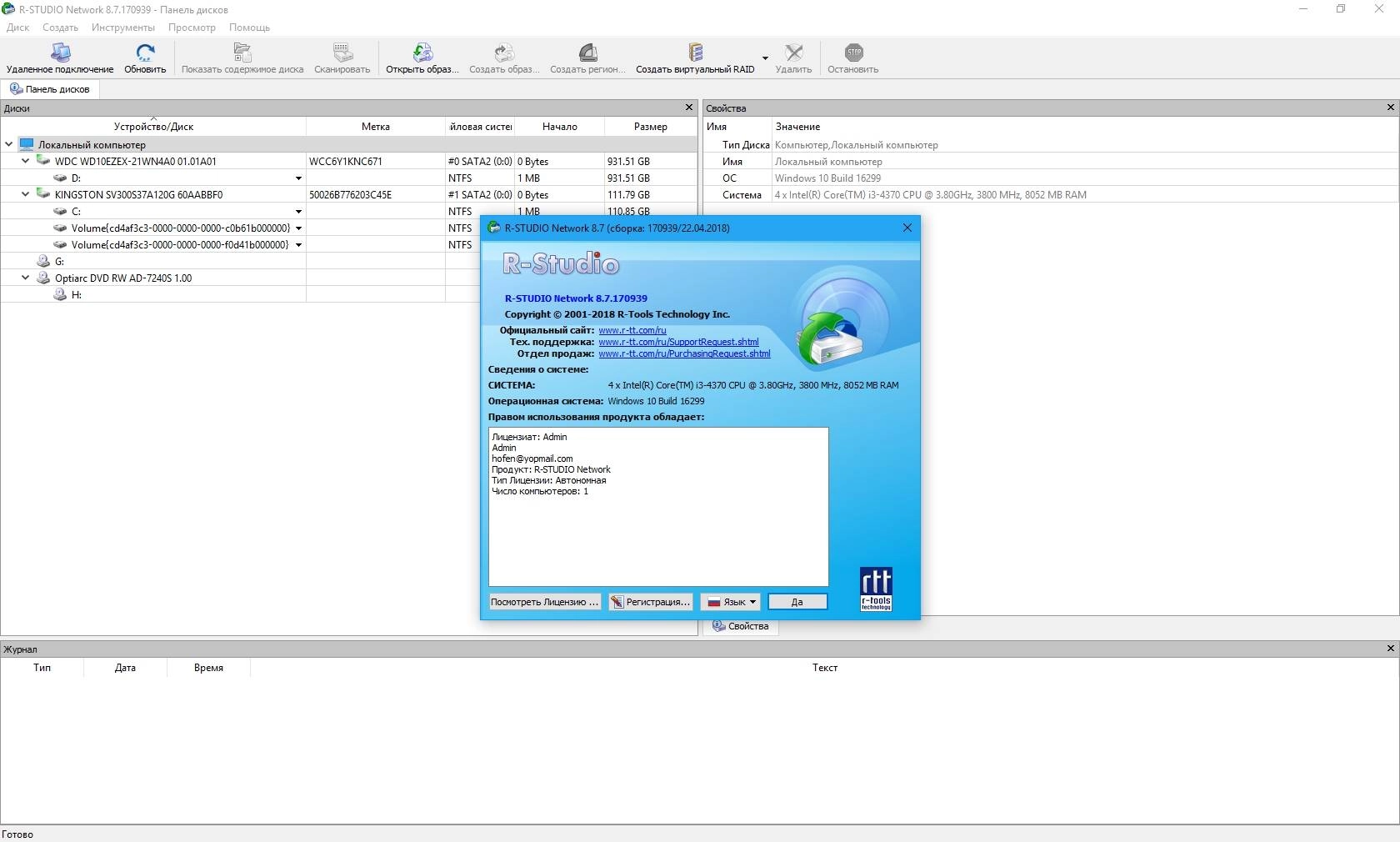The image size is (1400, 842).
Task: Click the Посмотреть Лицензию button
Action: click(x=544, y=602)
